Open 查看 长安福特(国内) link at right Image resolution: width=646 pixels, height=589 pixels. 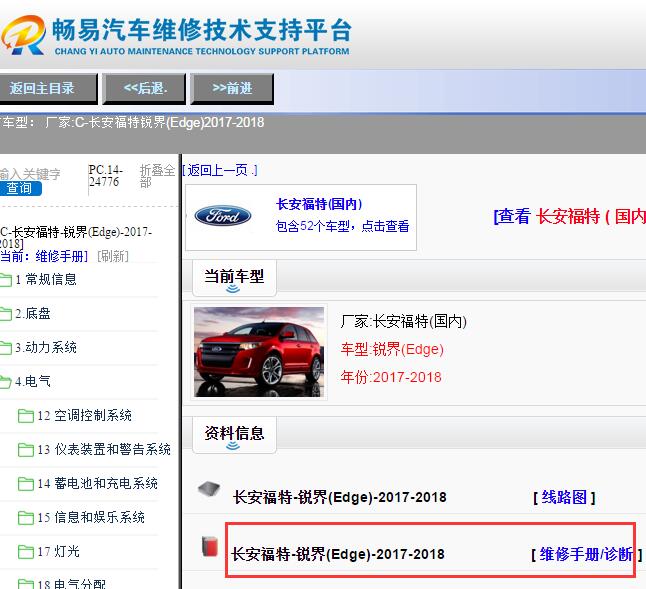pos(569,216)
